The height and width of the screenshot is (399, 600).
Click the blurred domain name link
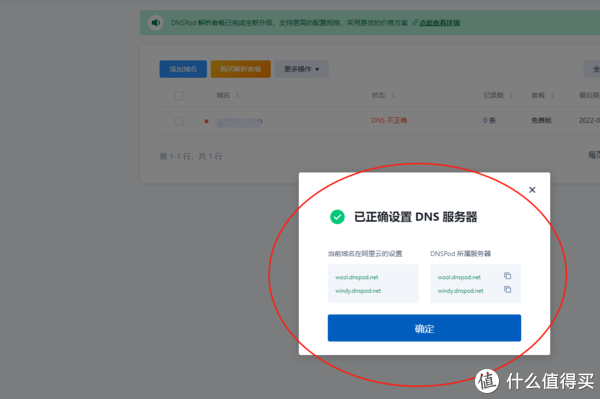[x=240, y=122]
